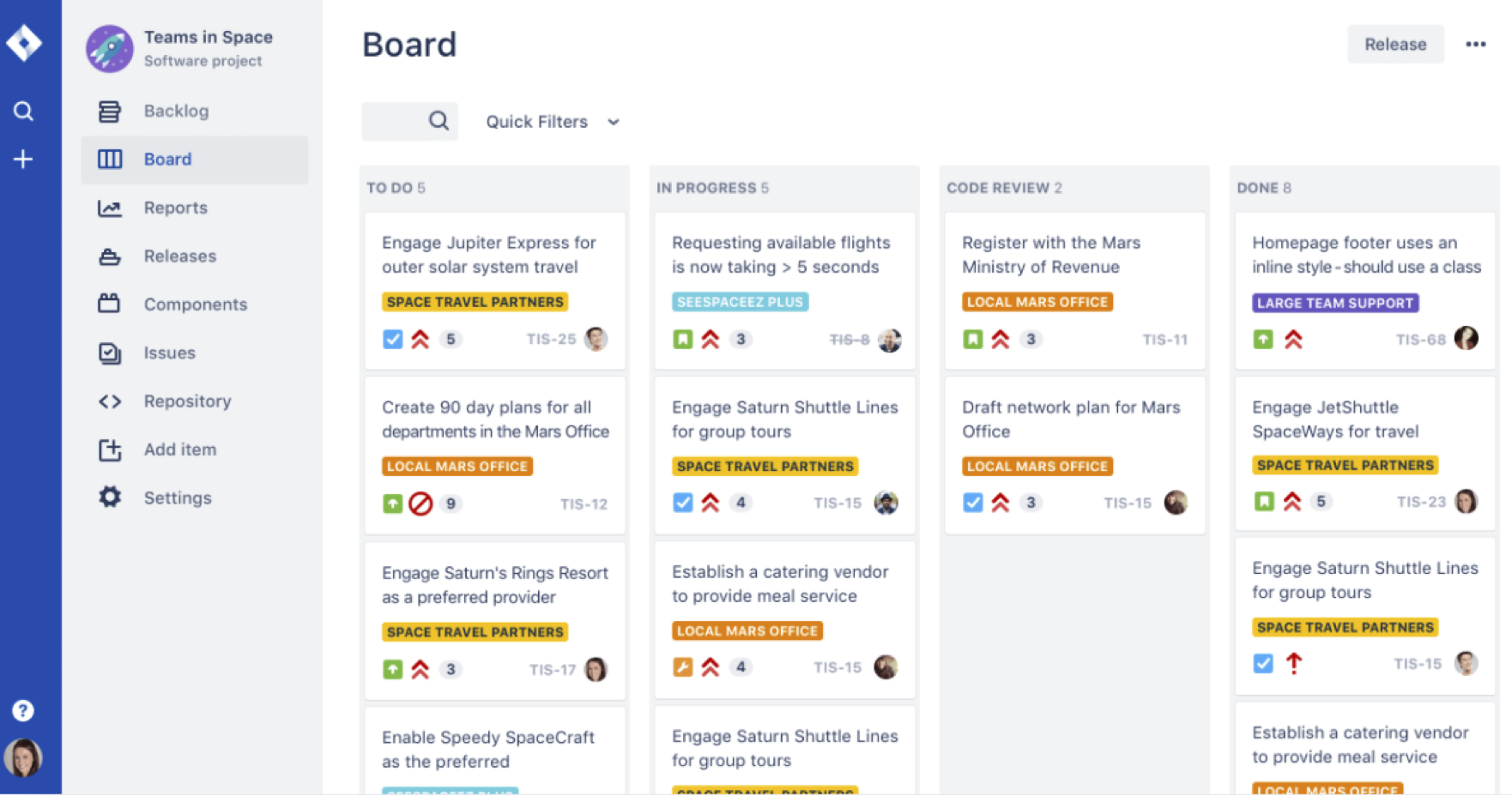Click the assignee avatar on TIS-25
Image resolution: width=1512 pixels, height=796 pixels.
pyautogui.click(x=596, y=339)
